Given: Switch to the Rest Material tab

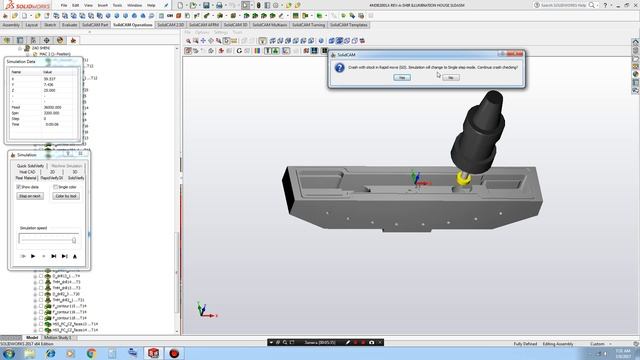Looking at the screenshot, I should click(26, 178).
